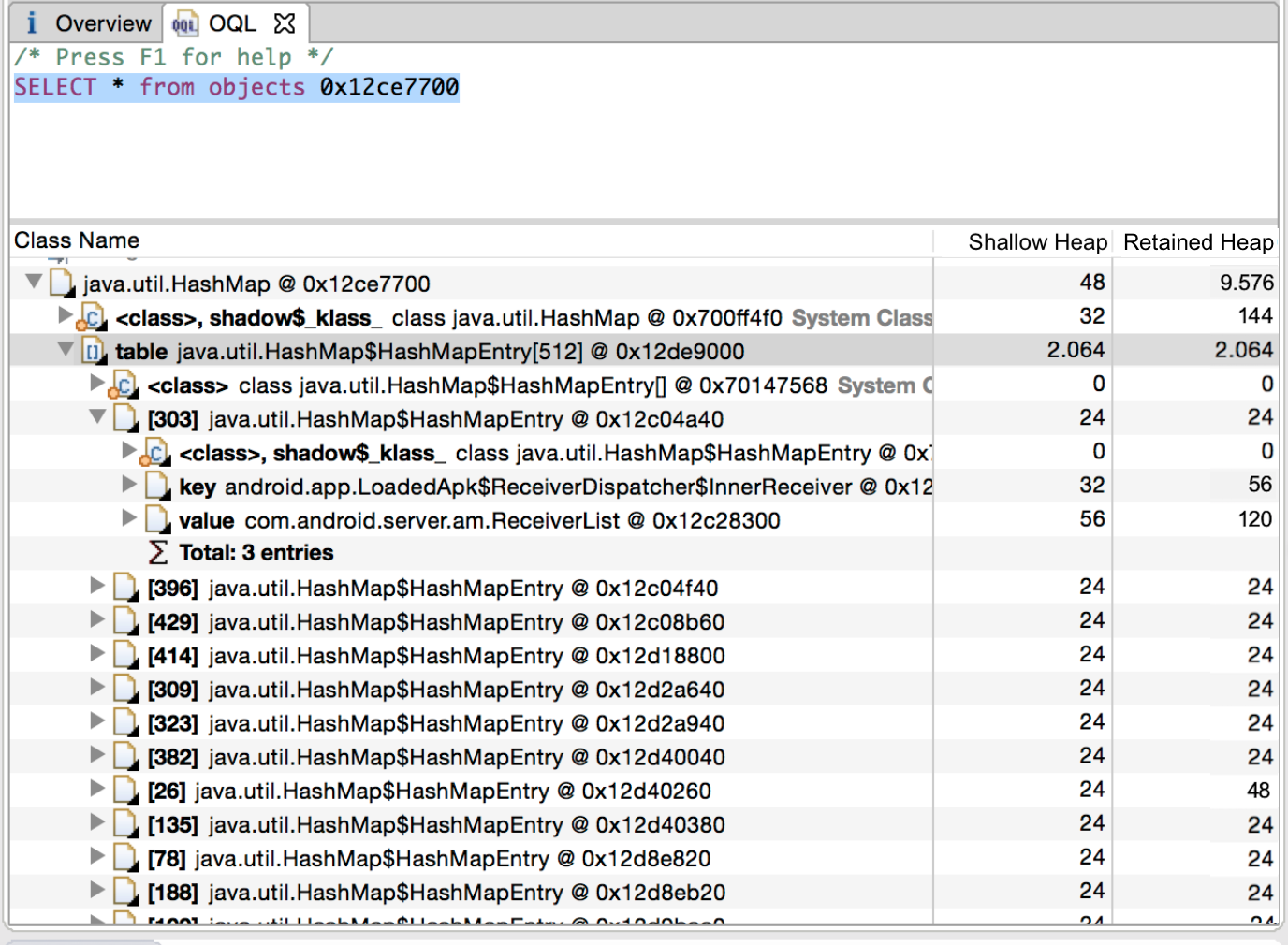Image resolution: width=1288 pixels, height=945 pixels.
Task: Select the OQL tab
Action: click(231, 23)
